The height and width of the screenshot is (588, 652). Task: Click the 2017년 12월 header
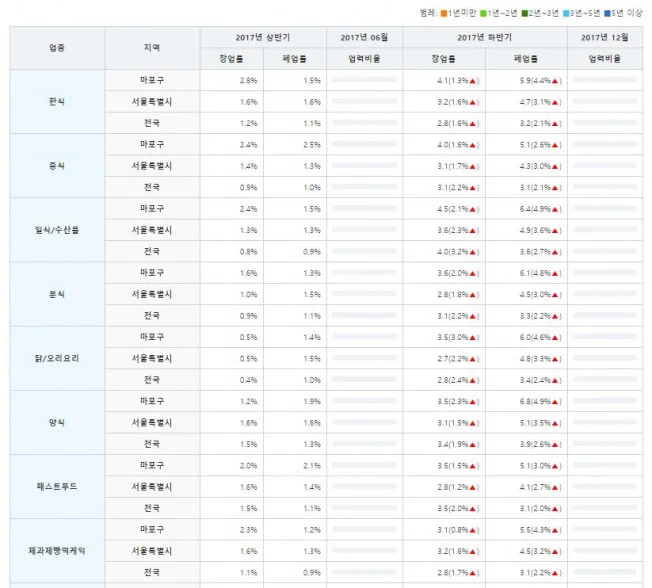(x=605, y=37)
